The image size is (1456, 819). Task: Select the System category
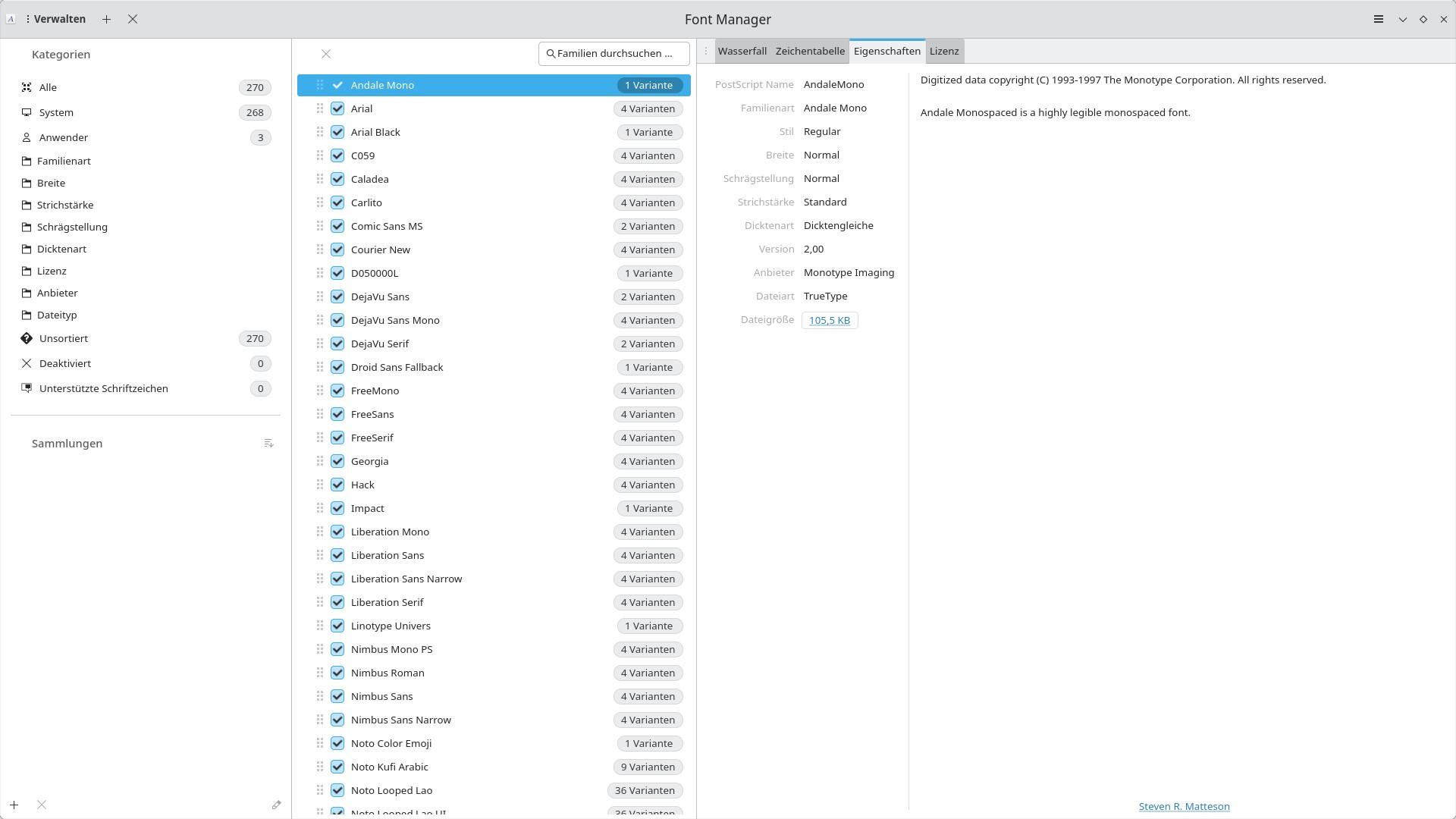[146, 112]
